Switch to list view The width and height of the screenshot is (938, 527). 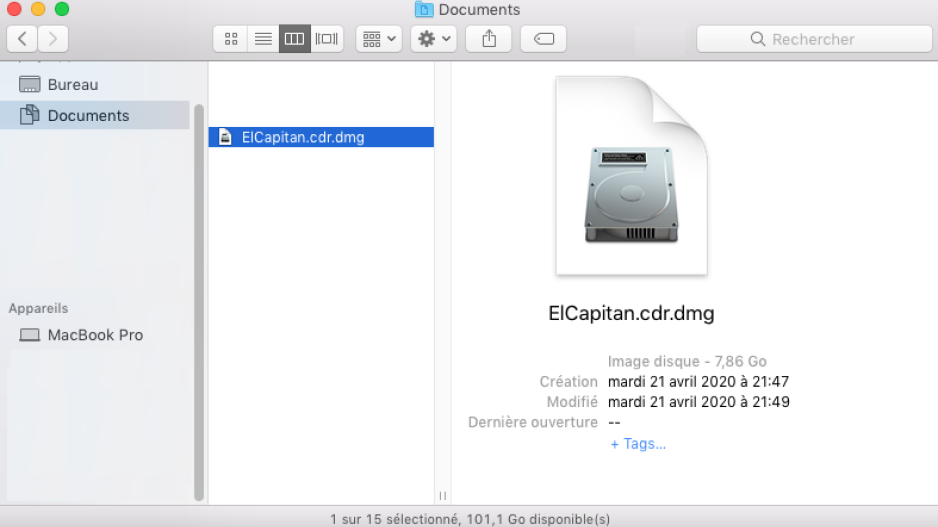263,39
